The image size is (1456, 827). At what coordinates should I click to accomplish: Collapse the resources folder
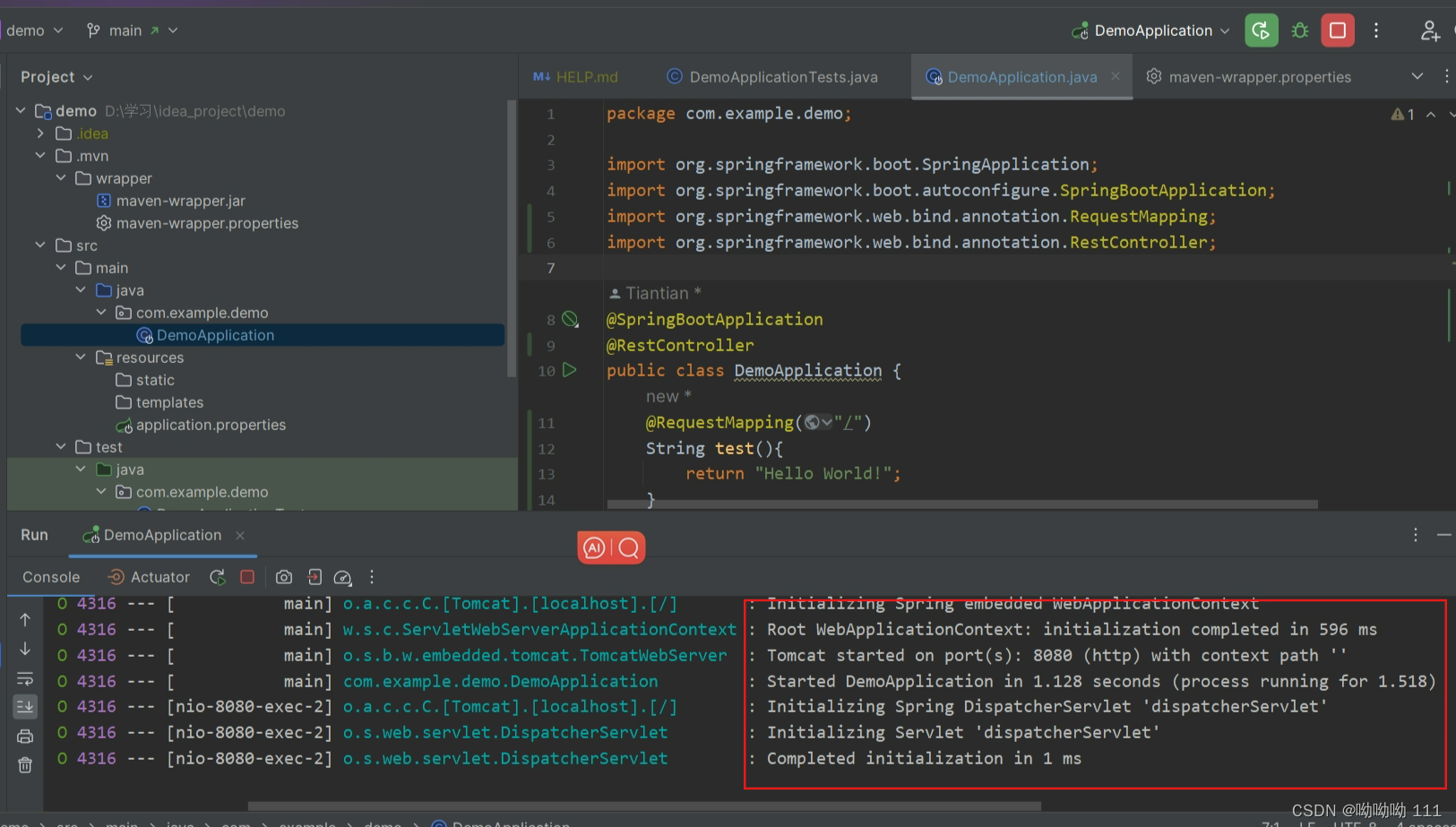81,358
